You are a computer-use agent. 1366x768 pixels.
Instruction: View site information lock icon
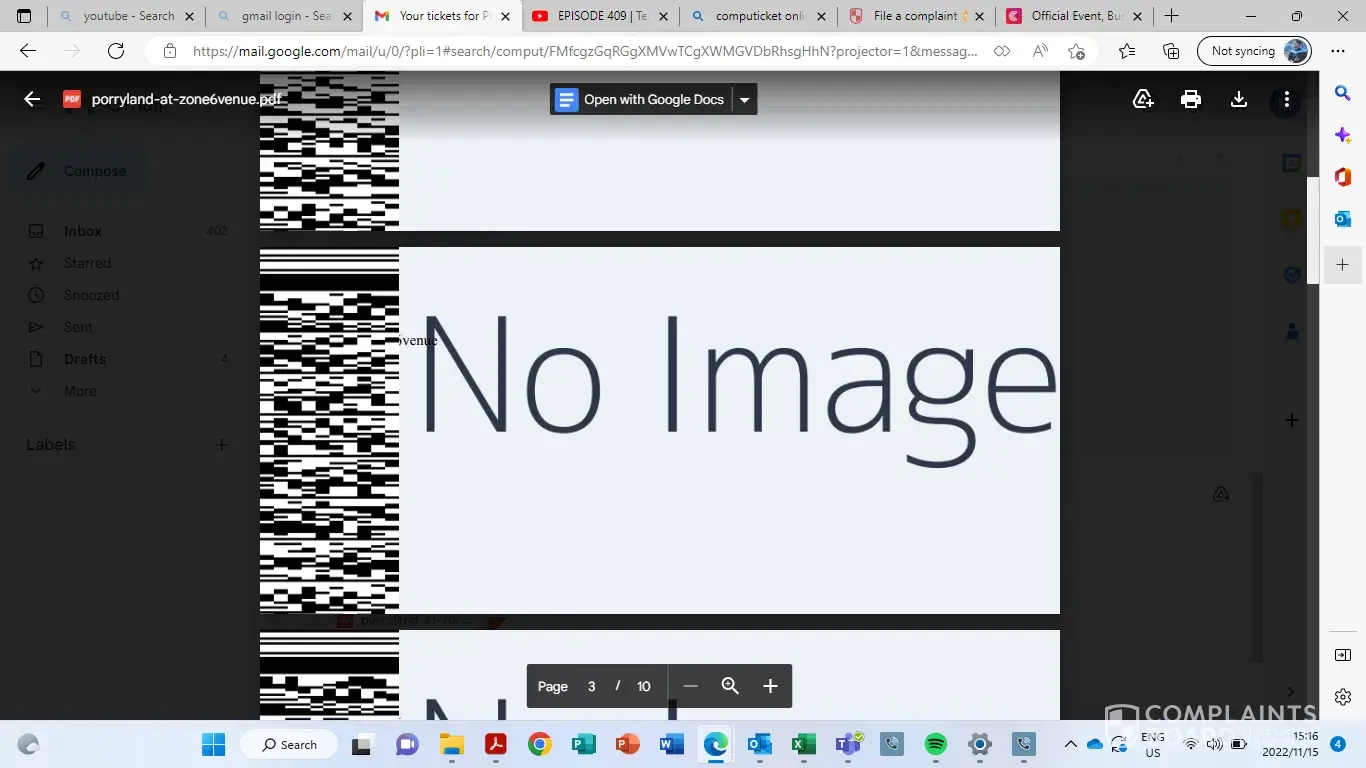pos(170,51)
